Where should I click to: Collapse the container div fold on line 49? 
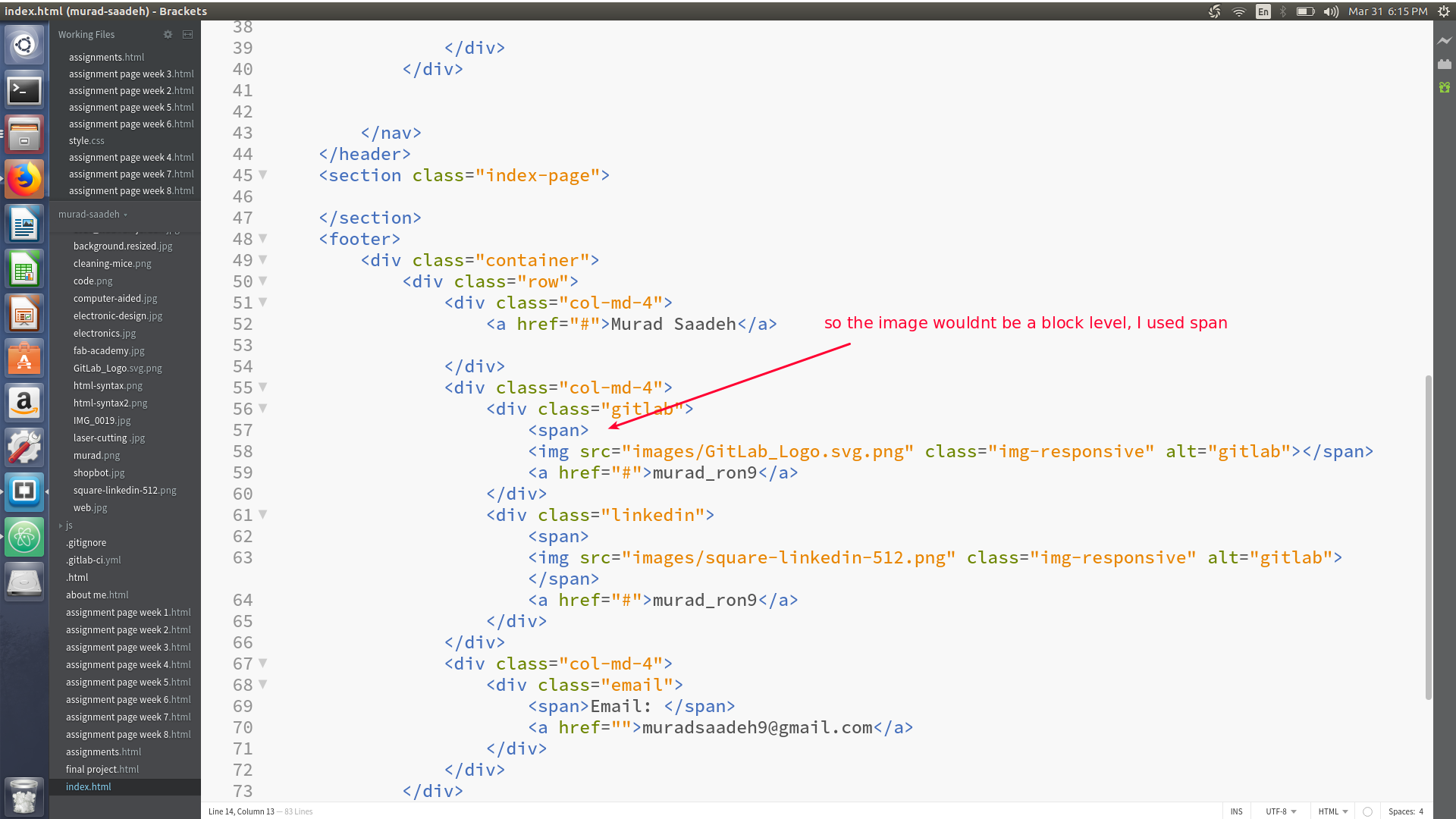coord(263,259)
